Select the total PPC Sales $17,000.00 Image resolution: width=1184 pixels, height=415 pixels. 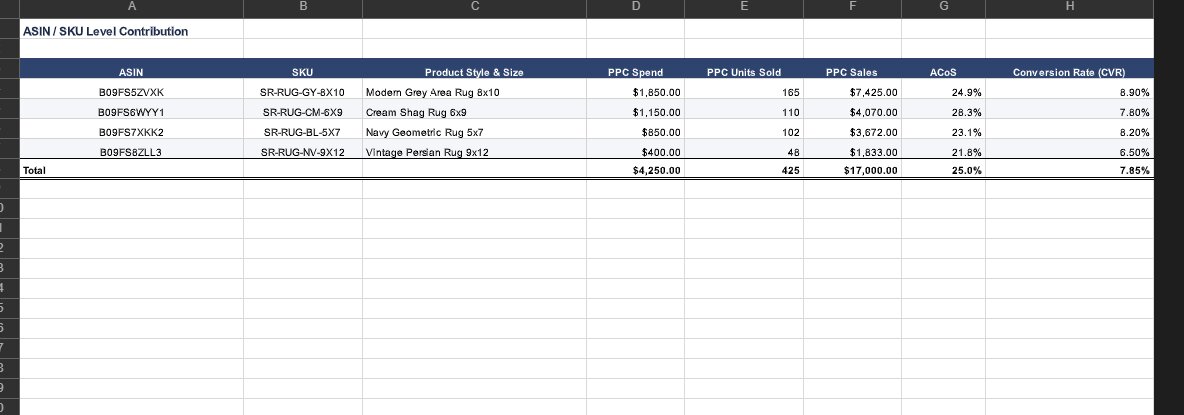(x=852, y=170)
